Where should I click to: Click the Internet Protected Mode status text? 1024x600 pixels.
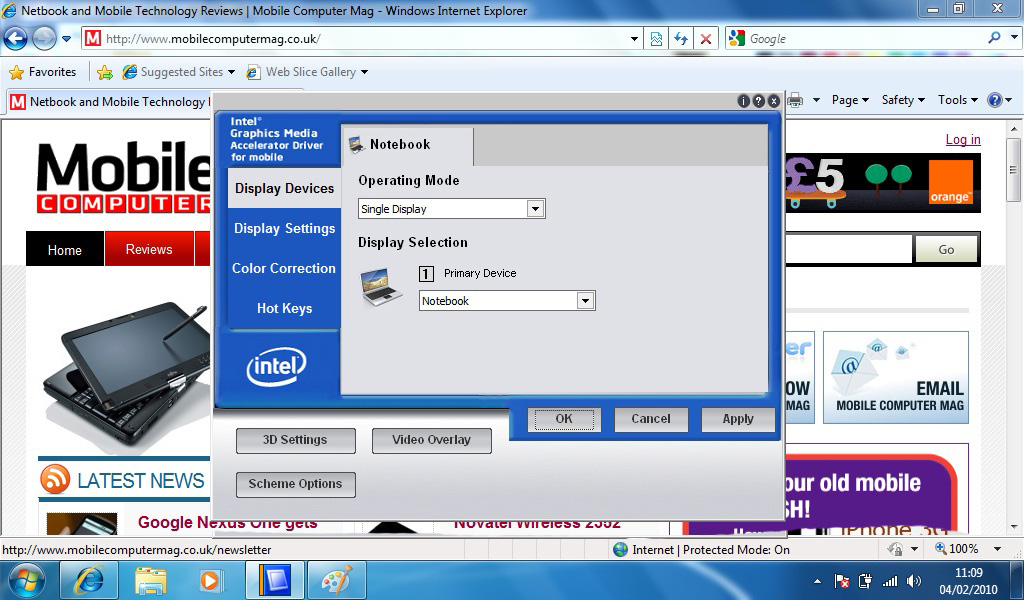[x=711, y=550]
